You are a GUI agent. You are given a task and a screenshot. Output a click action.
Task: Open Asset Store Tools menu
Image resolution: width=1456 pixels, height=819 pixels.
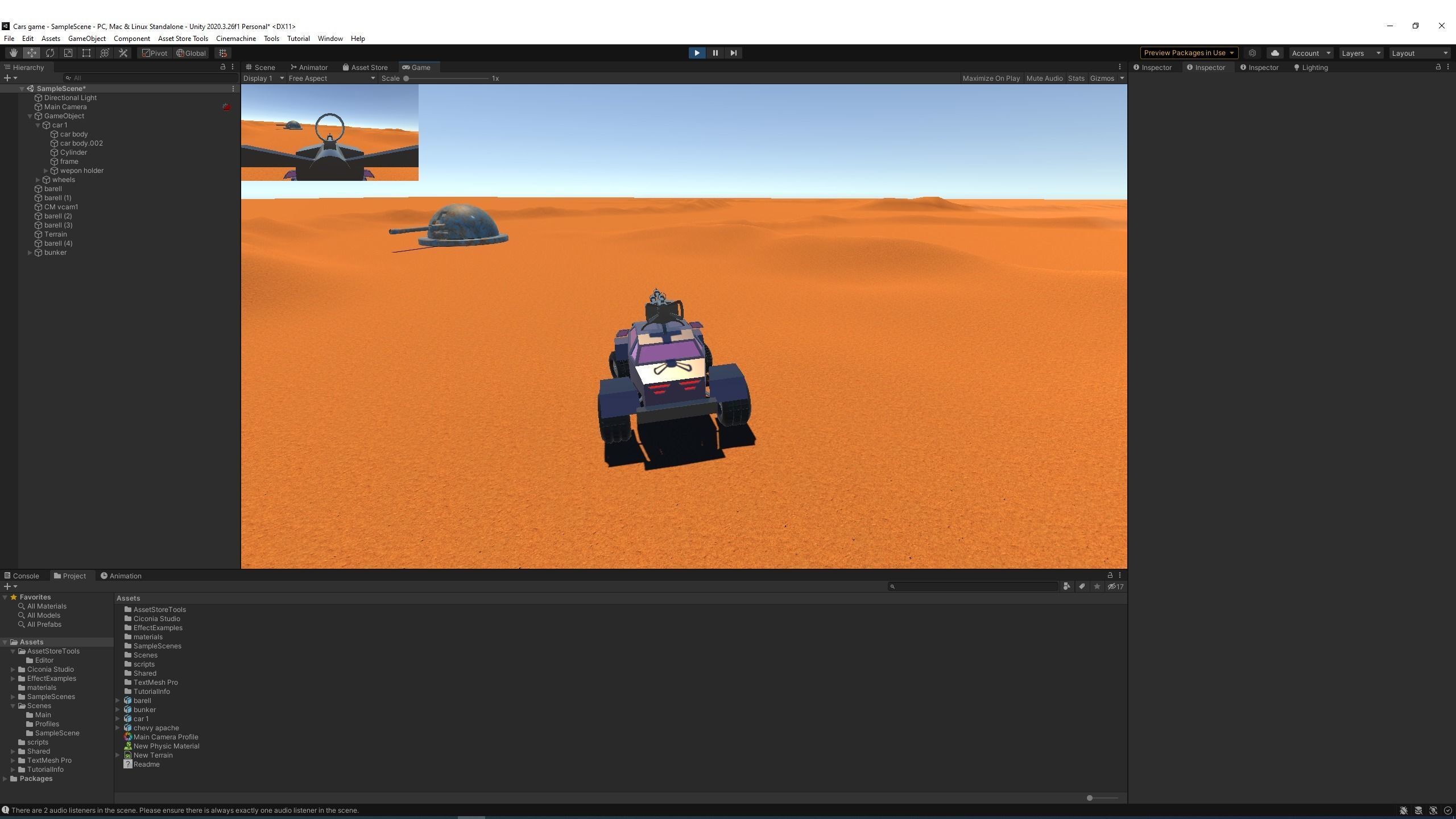[x=183, y=39]
